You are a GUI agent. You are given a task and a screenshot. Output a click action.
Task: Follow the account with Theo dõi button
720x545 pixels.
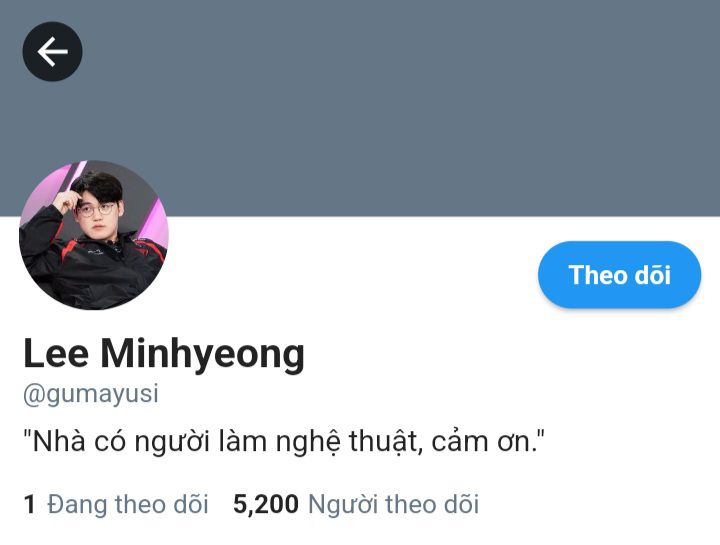click(x=619, y=275)
